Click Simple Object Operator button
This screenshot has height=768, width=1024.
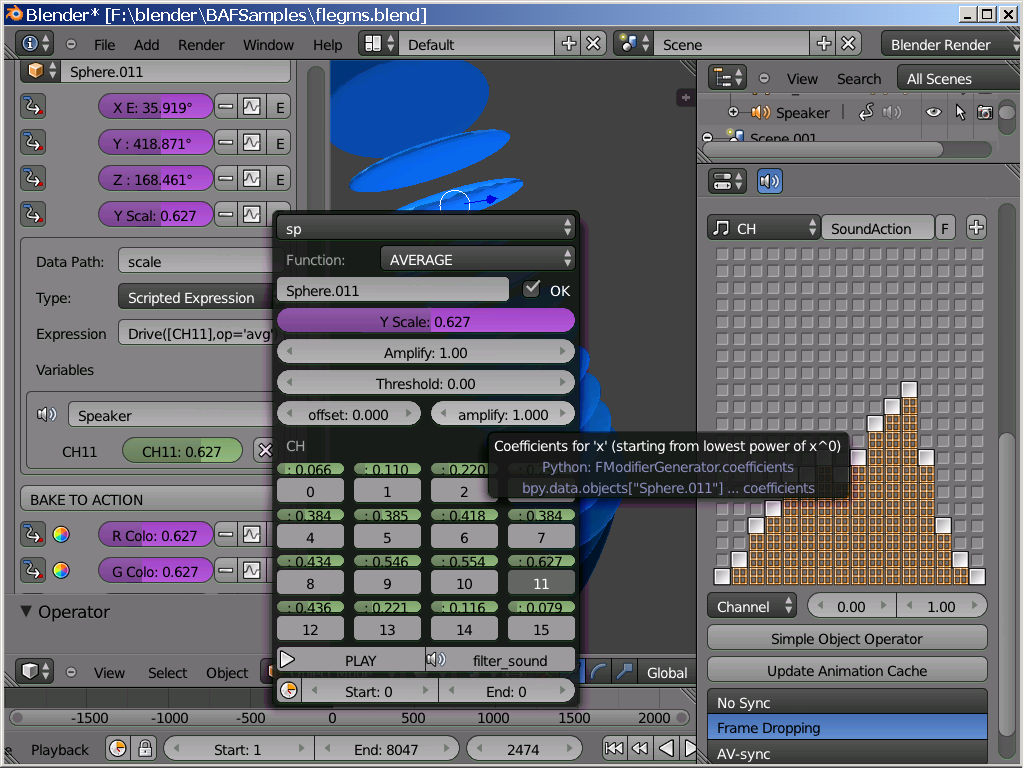coord(847,637)
